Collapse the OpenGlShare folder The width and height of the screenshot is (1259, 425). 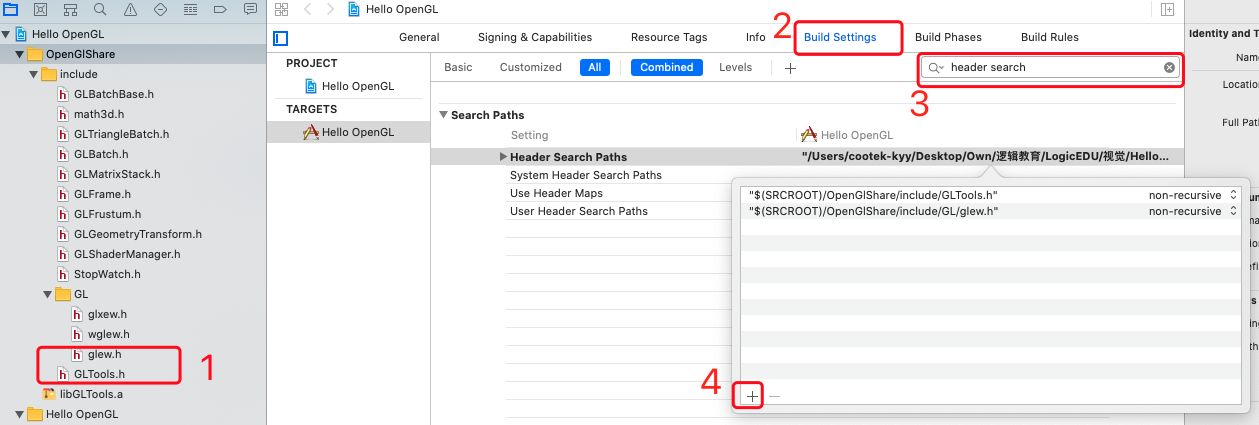point(19,54)
